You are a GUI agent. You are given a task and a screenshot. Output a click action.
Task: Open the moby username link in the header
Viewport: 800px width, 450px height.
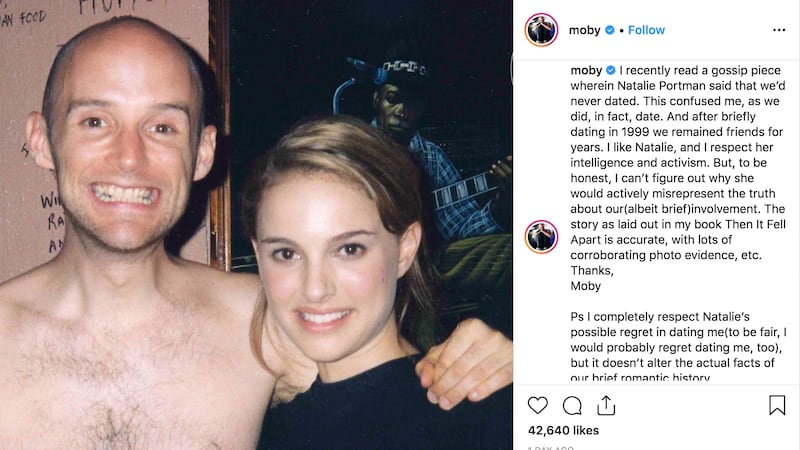click(x=584, y=30)
